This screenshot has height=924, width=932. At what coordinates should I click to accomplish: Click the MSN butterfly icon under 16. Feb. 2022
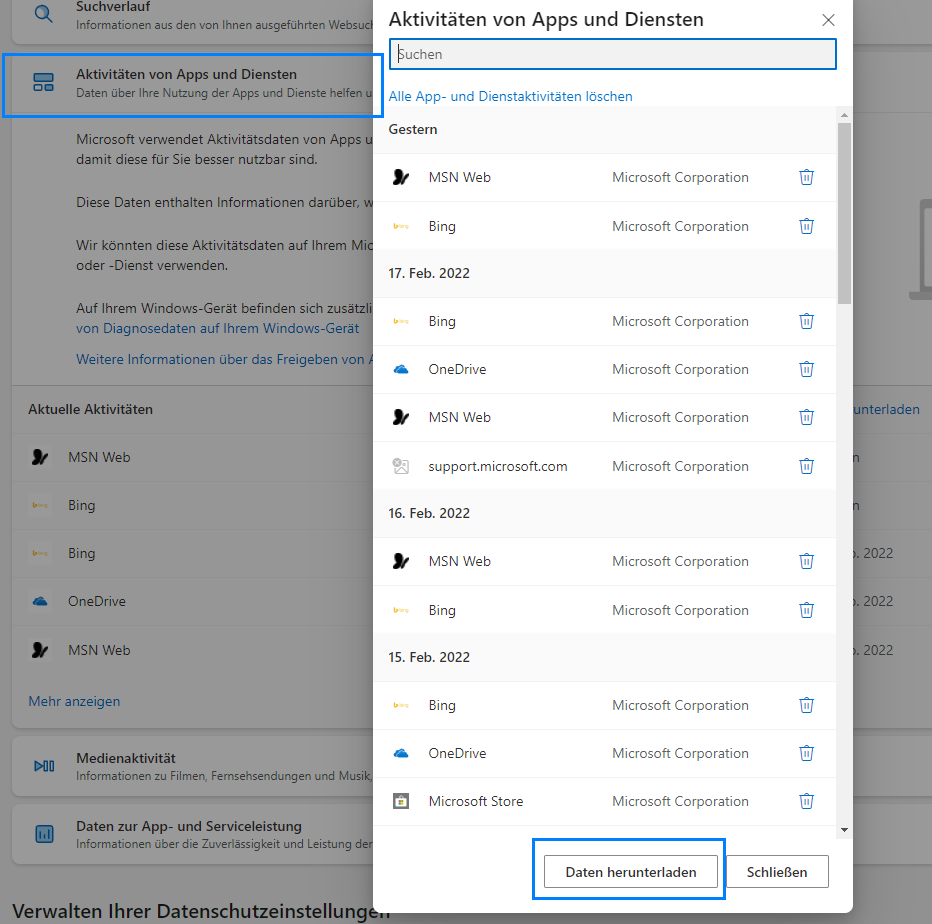tap(401, 561)
